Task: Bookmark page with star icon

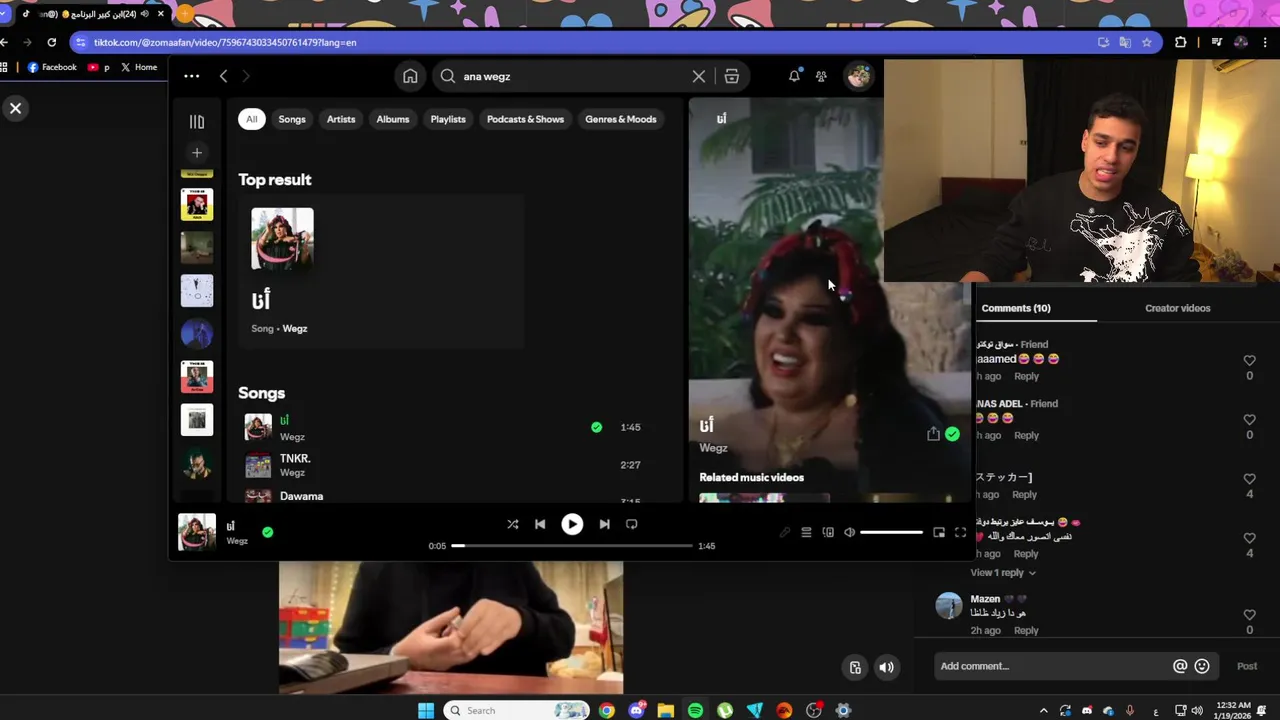Action: tap(1146, 42)
